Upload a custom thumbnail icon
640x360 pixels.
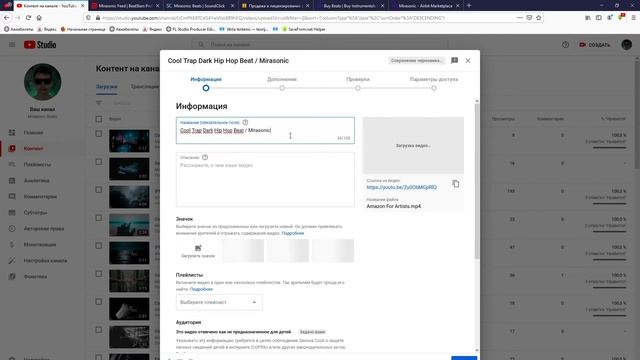[x=198, y=251]
